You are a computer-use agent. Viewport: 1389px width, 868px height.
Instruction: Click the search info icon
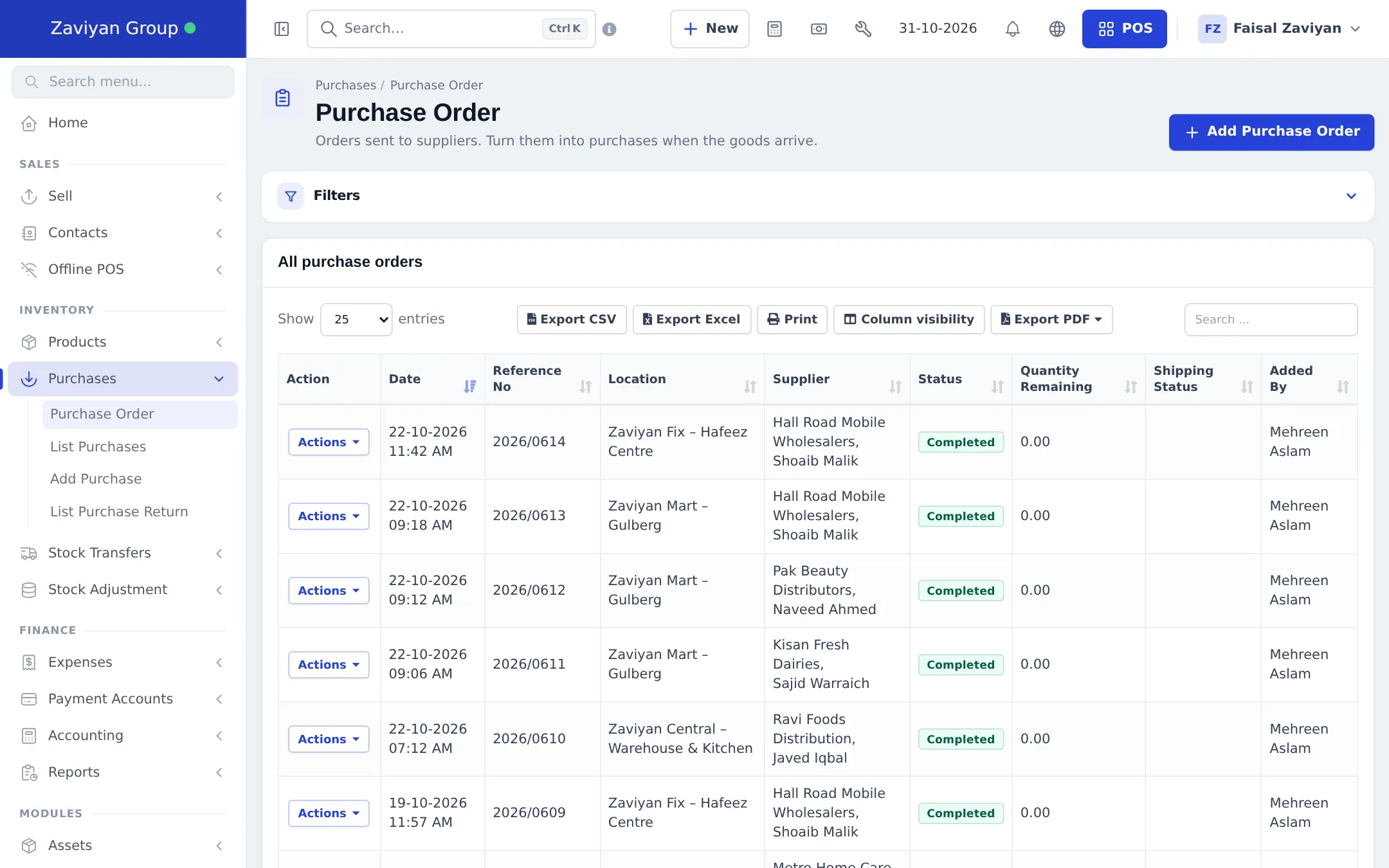point(610,29)
